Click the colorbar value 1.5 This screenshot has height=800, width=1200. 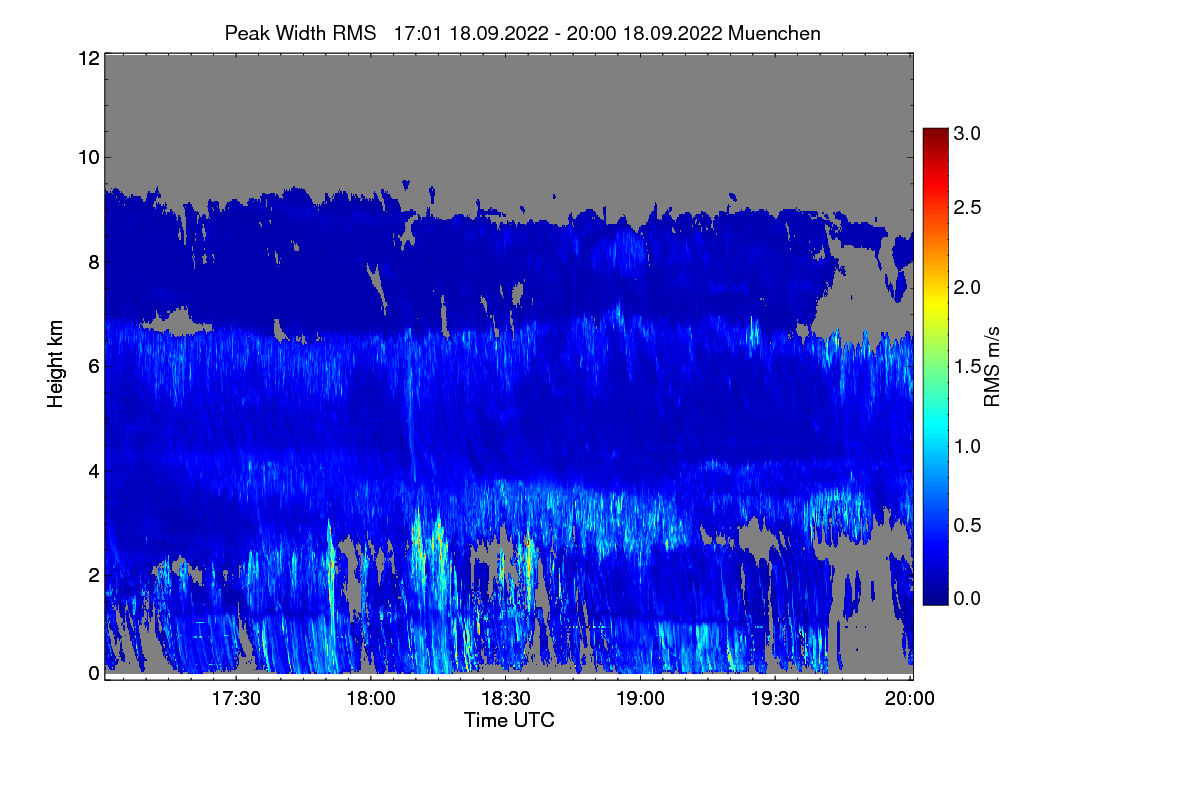(968, 367)
